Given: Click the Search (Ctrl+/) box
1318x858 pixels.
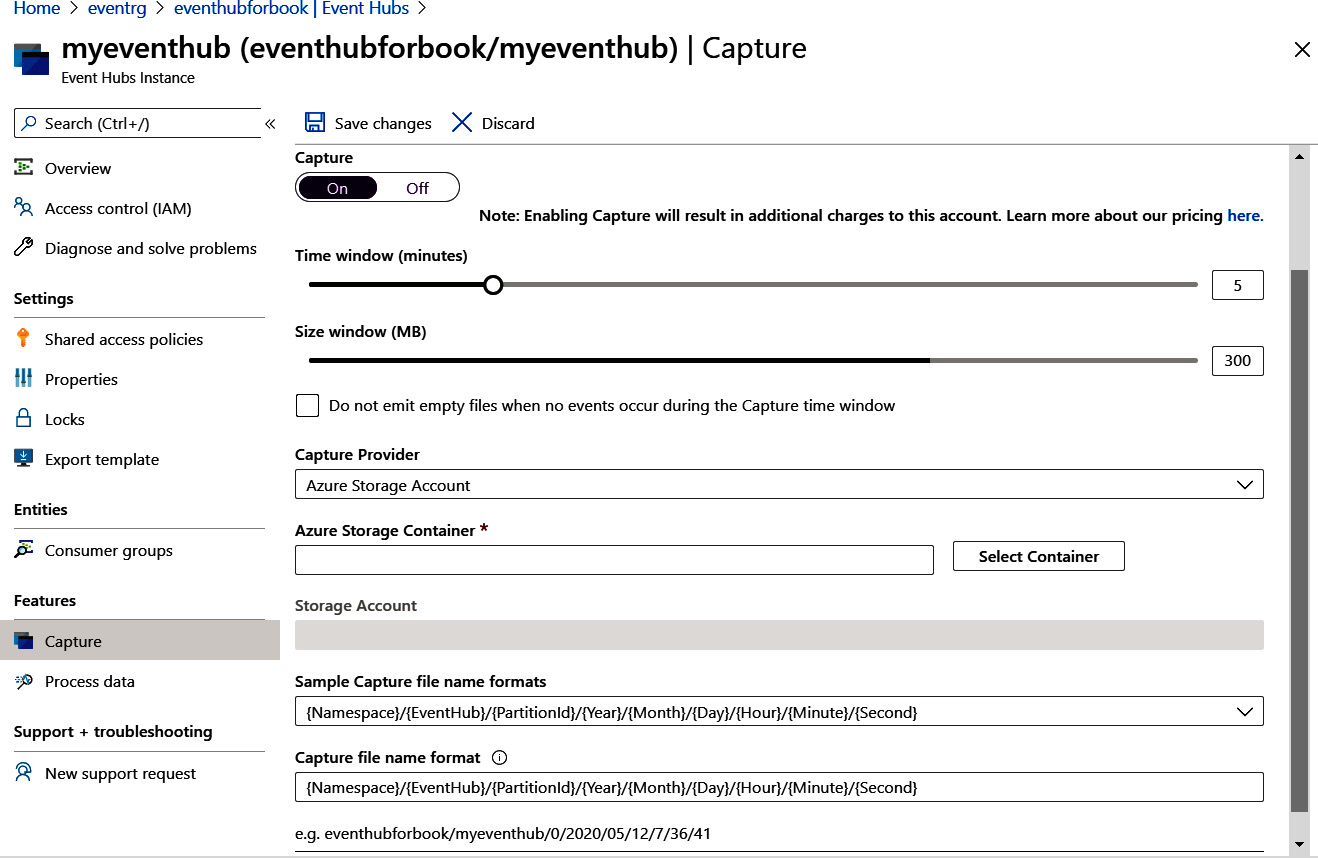Looking at the screenshot, I should click(x=137, y=123).
